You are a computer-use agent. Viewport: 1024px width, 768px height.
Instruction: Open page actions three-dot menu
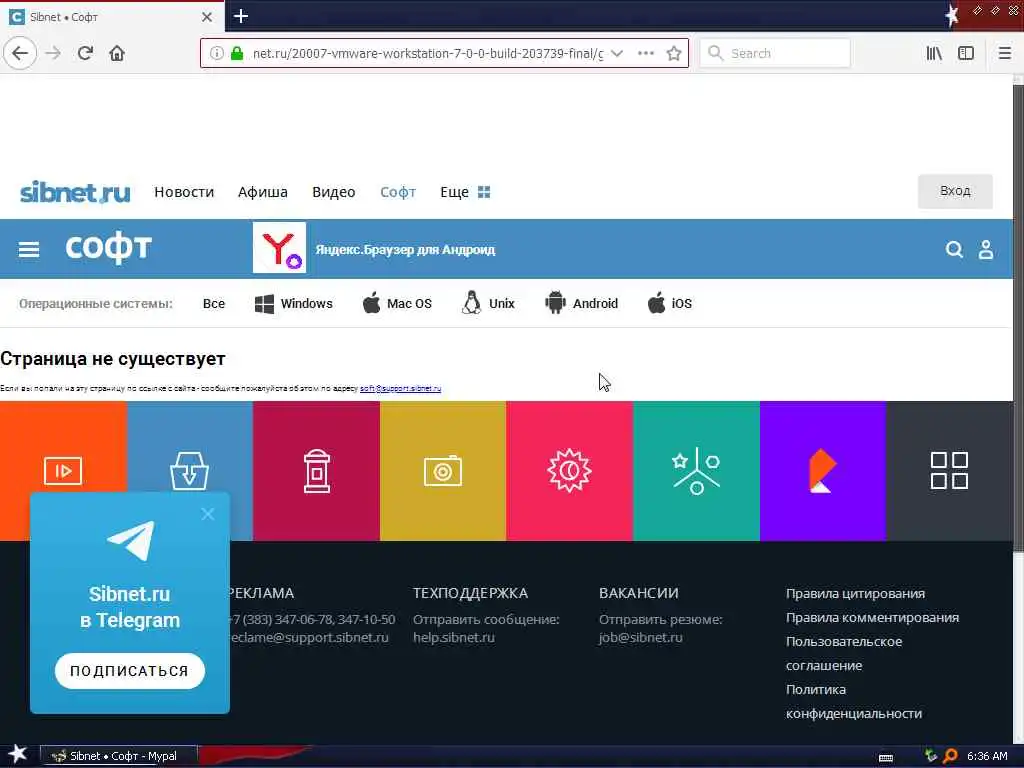(x=646, y=53)
